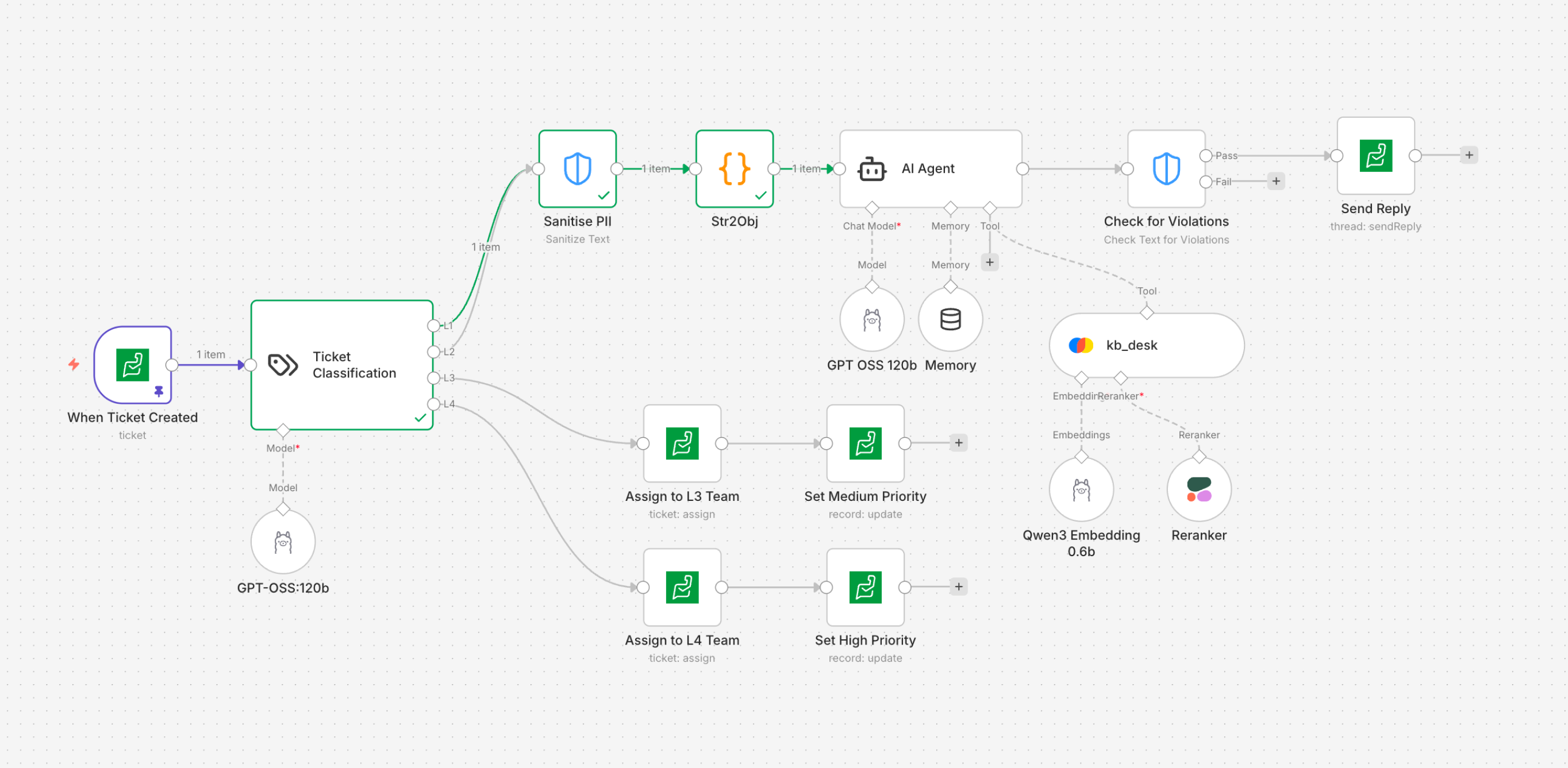The width and height of the screenshot is (1568, 768).
Task: Open the Assign to L4 Team node
Action: (x=682, y=587)
